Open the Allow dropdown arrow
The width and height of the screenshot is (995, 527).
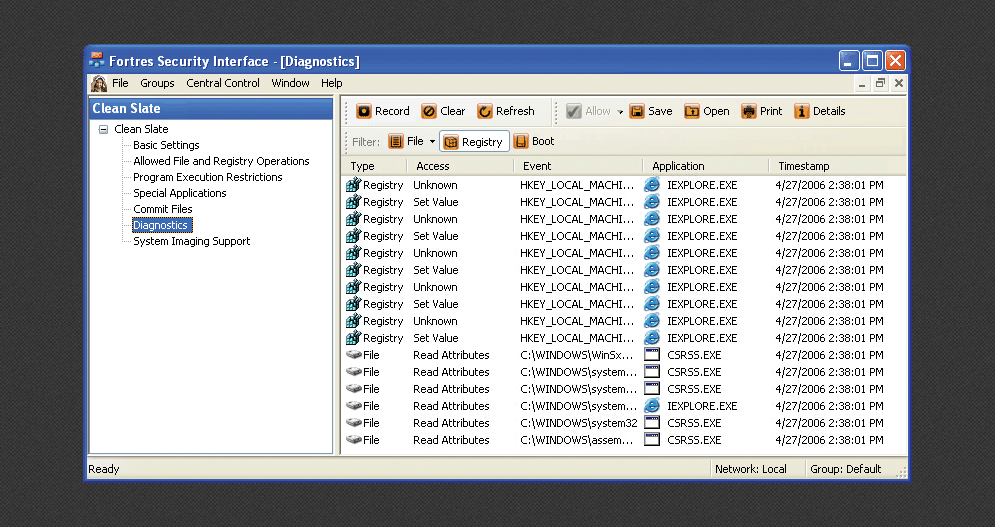pyautogui.click(x=620, y=112)
